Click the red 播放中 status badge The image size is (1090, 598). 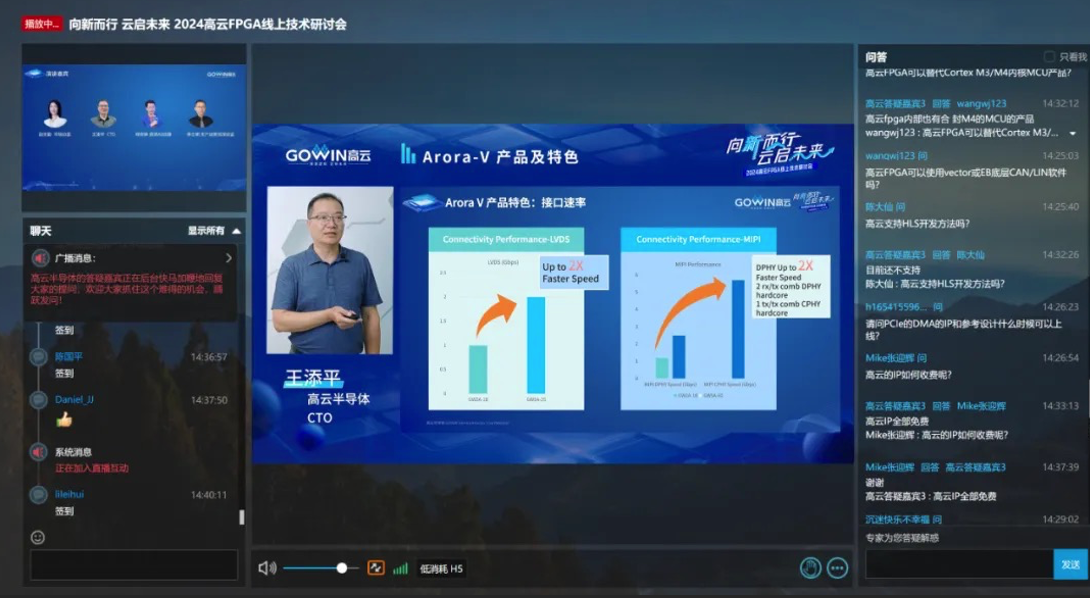click(x=42, y=24)
